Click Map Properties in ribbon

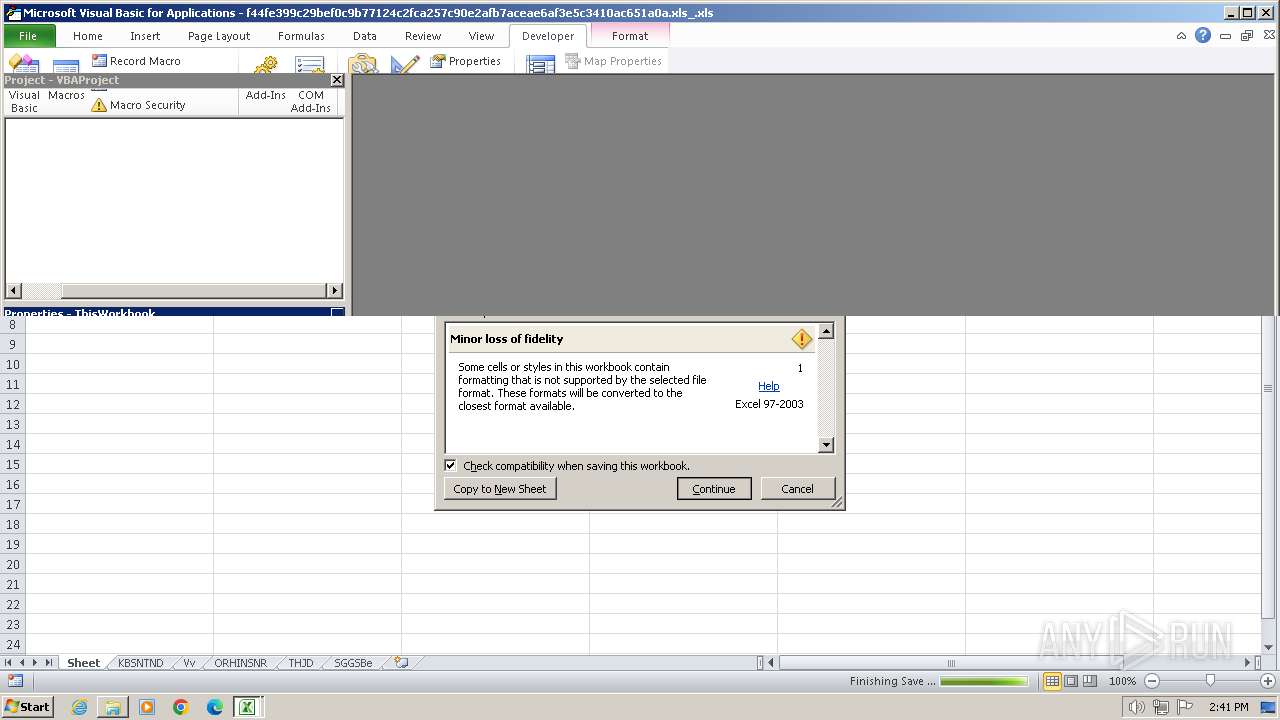click(x=613, y=61)
